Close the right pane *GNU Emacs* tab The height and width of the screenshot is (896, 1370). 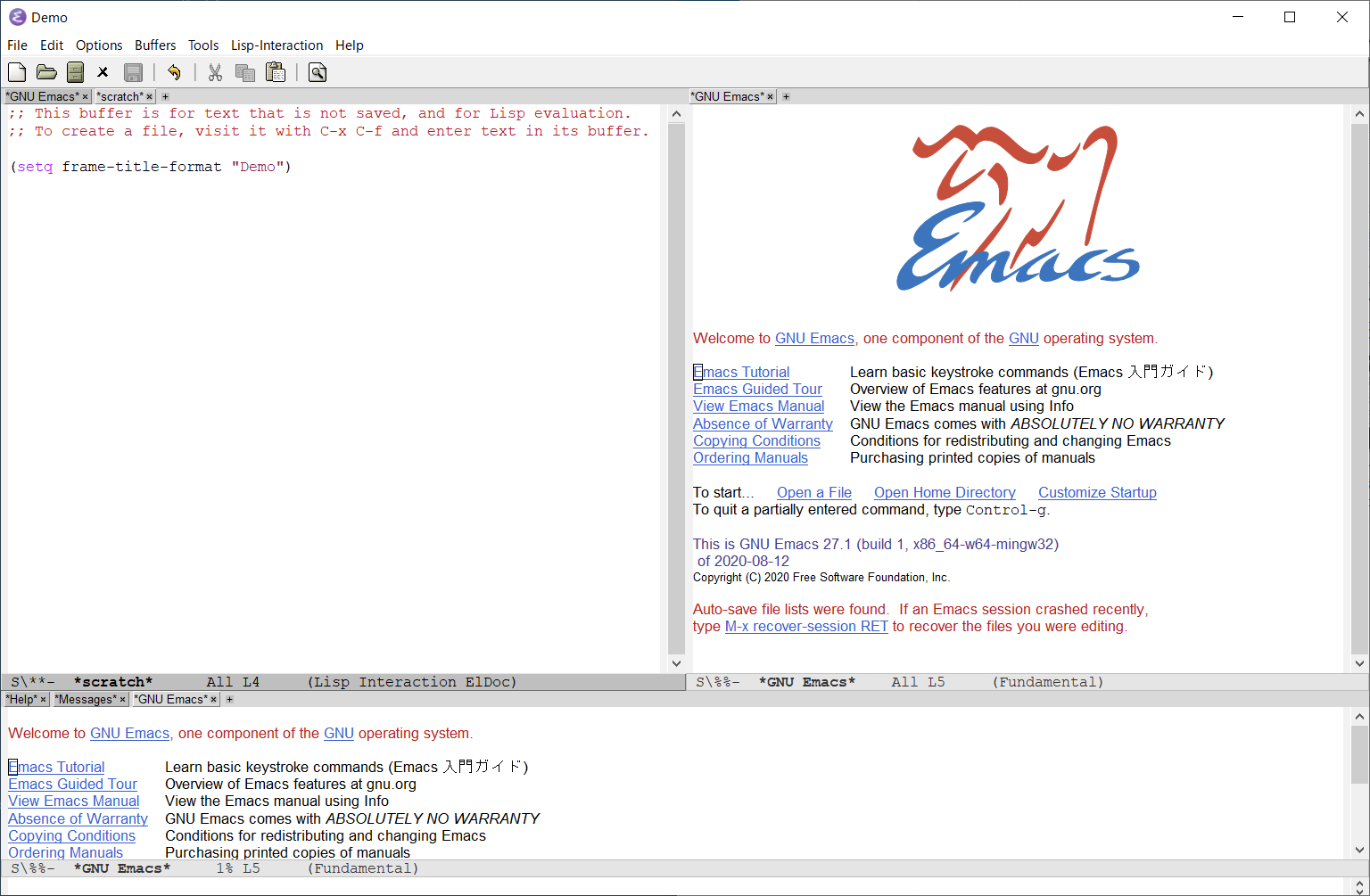coord(771,96)
